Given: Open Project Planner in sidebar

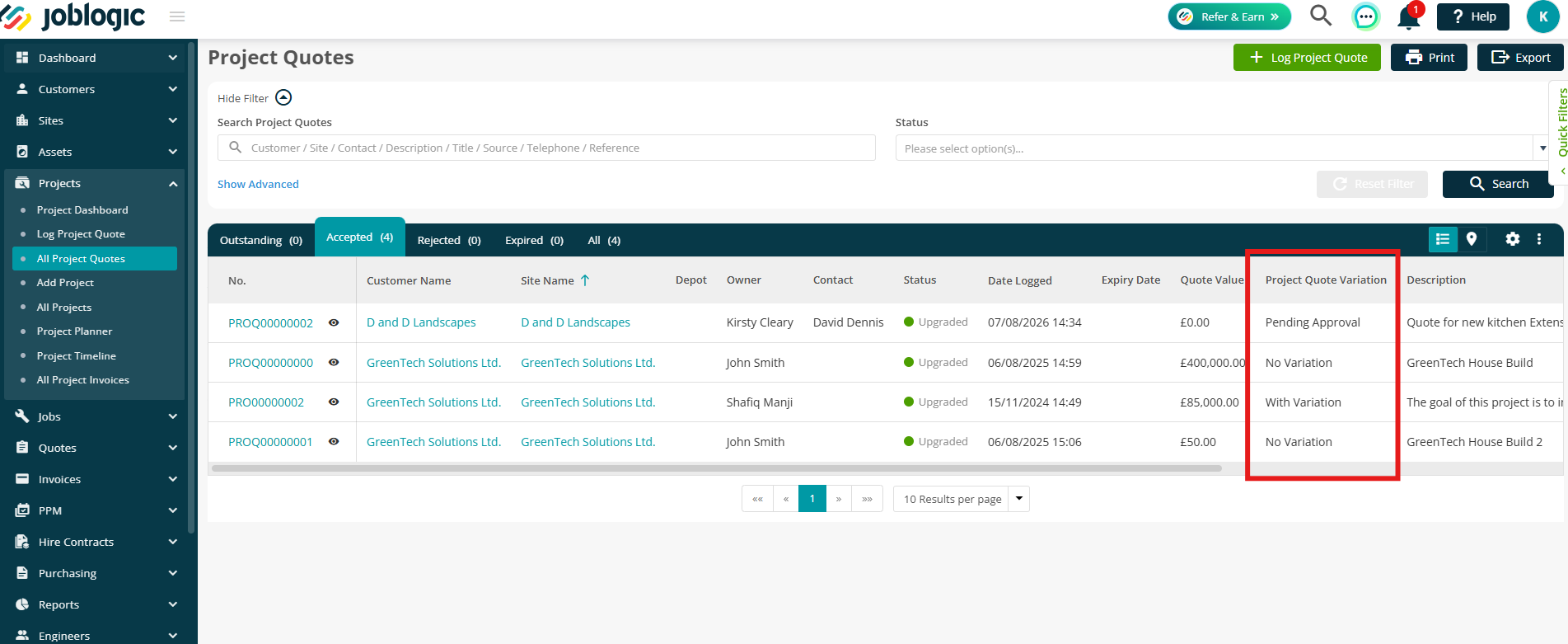Looking at the screenshot, I should coord(74,331).
